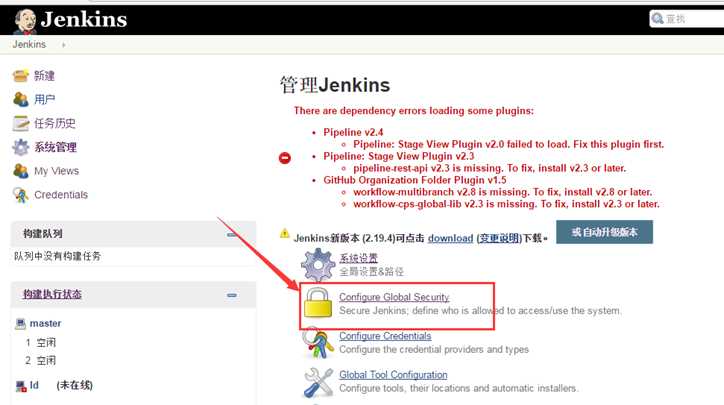Click the Jenkins butler logo icon
Screen dimensions: 724x405
pyautogui.click(x=24, y=21)
